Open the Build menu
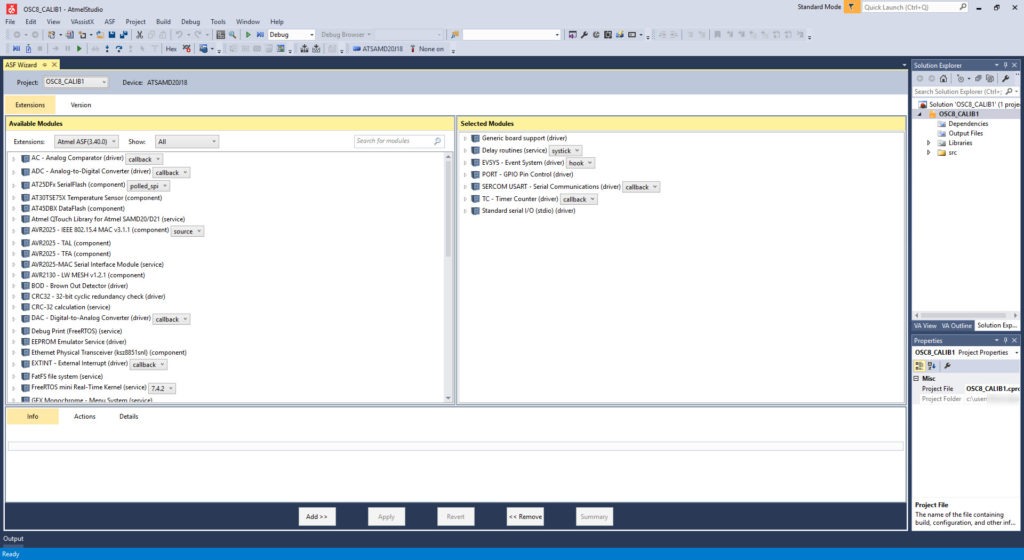Image resolution: width=1024 pixels, height=560 pixels. pyautogui.click(x=163, y=22)
